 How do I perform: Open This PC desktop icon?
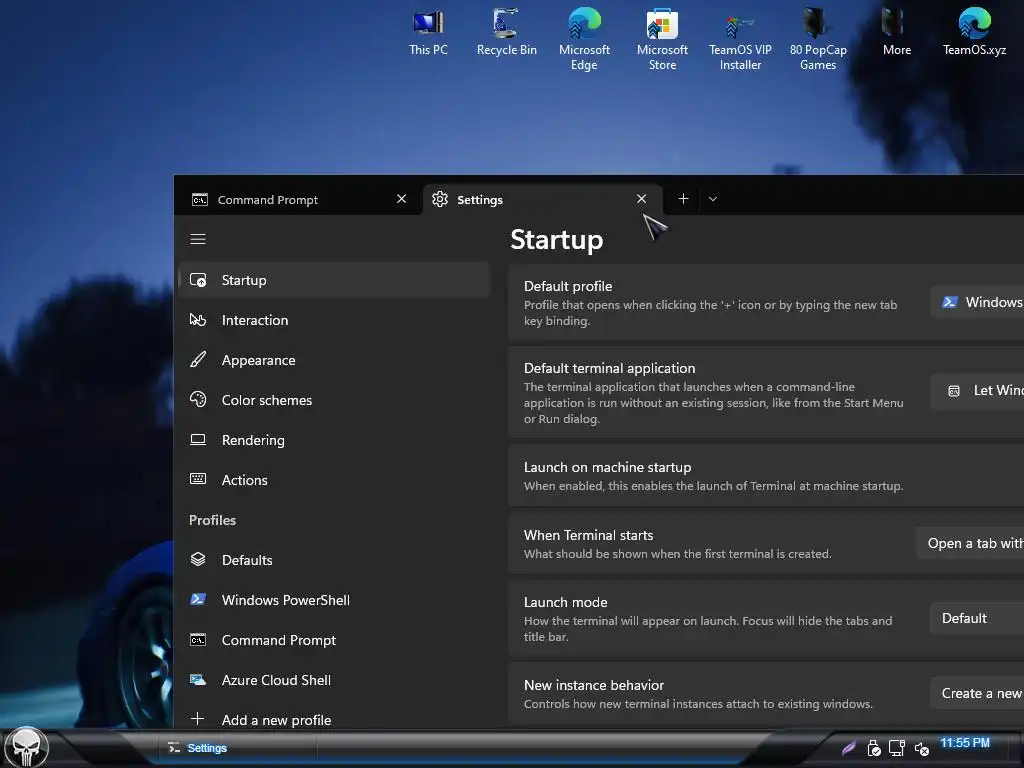(428, 33)
